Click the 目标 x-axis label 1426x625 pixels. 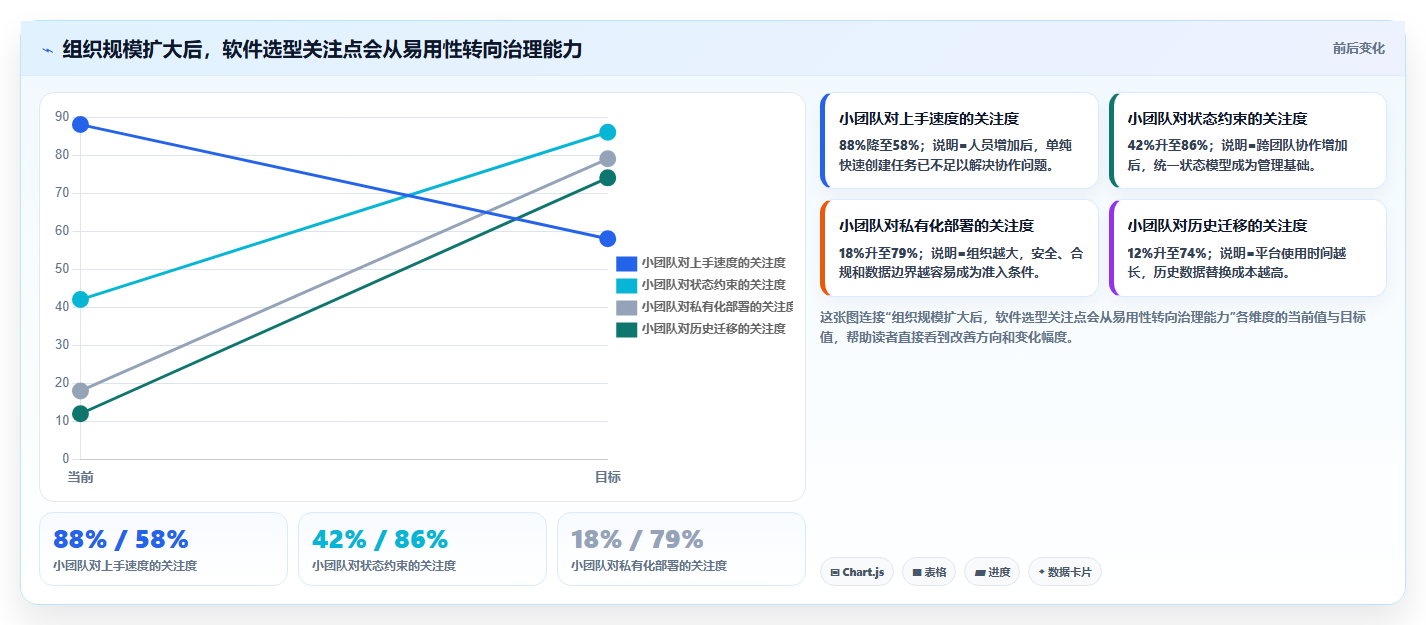(607, 477)
